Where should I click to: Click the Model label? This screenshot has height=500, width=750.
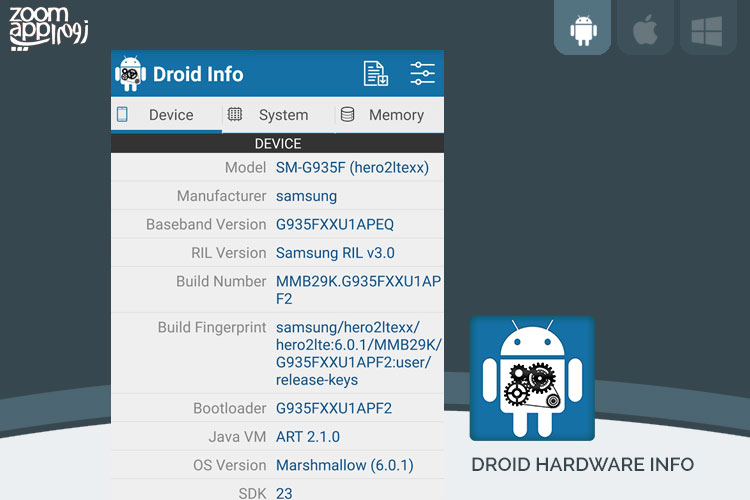point(245,167)
